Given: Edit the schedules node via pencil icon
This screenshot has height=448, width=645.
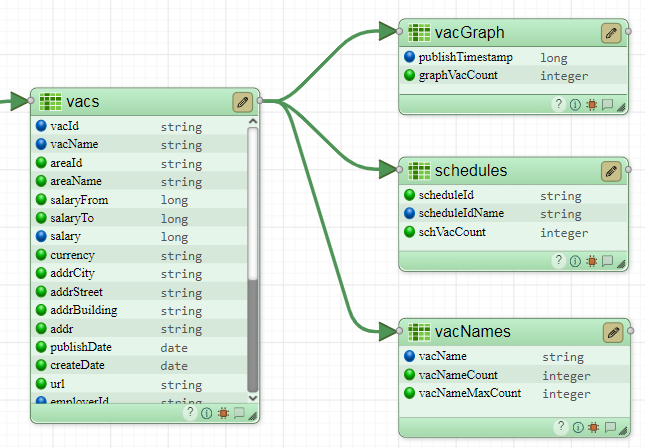Looking at the screenshot, I should coord(611,170).
